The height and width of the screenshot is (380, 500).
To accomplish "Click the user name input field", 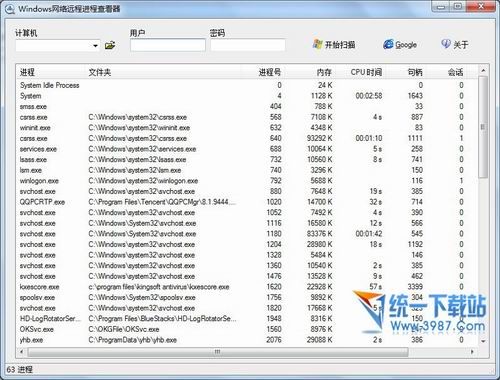I will click(168, 45).
